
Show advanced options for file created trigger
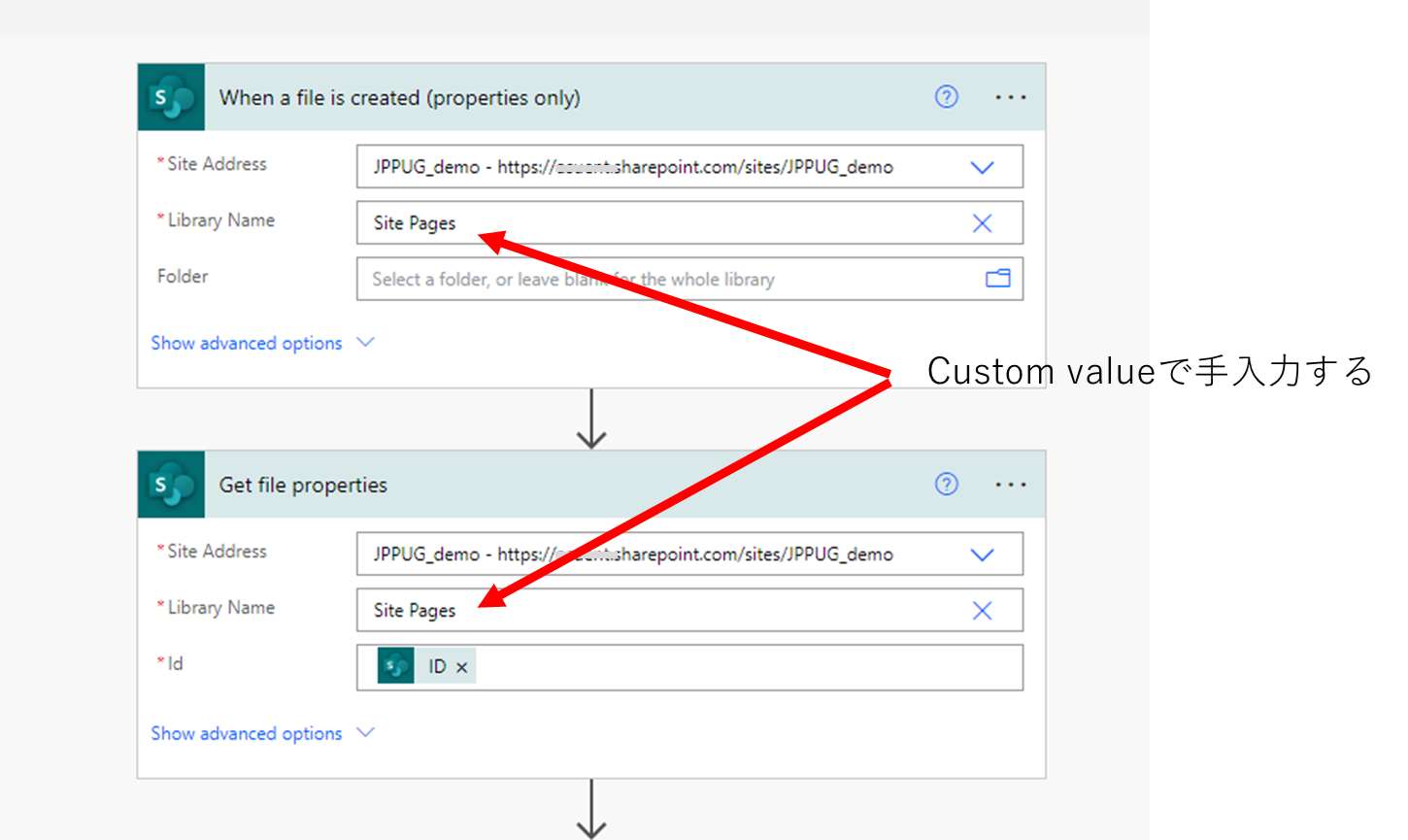tap(262, 343)
